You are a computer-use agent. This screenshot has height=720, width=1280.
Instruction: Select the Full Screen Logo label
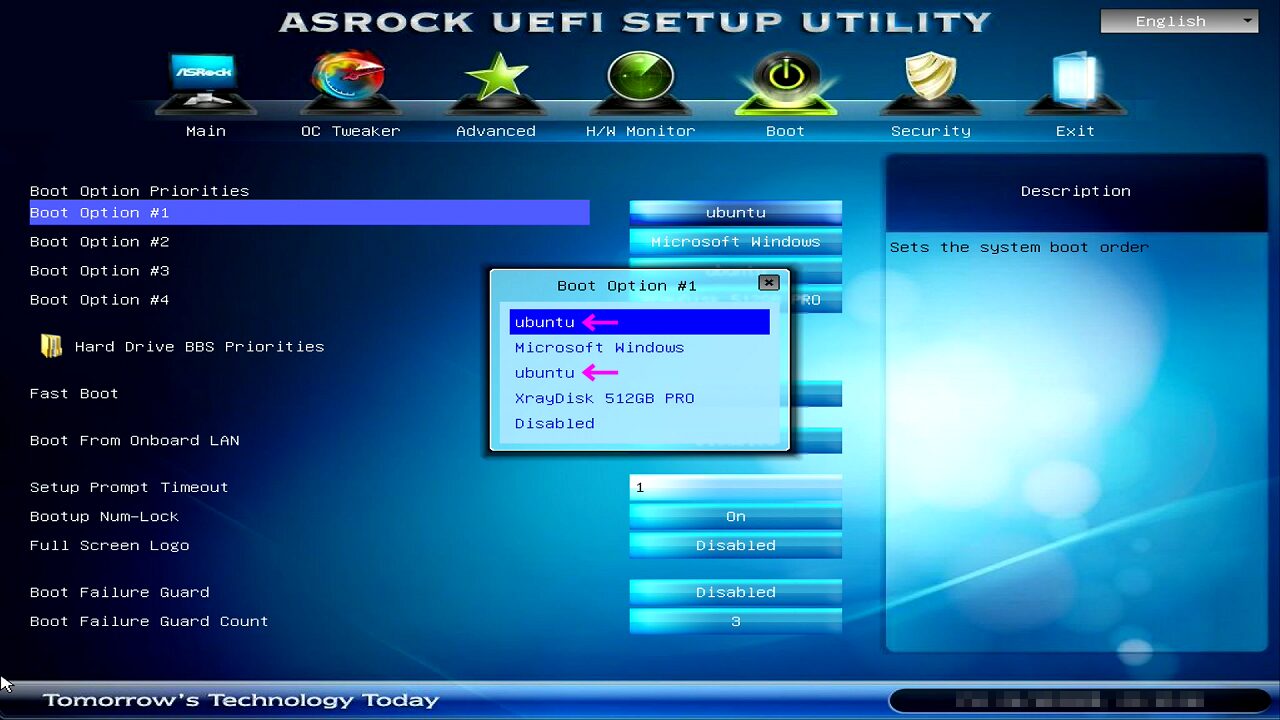[110, 545]
